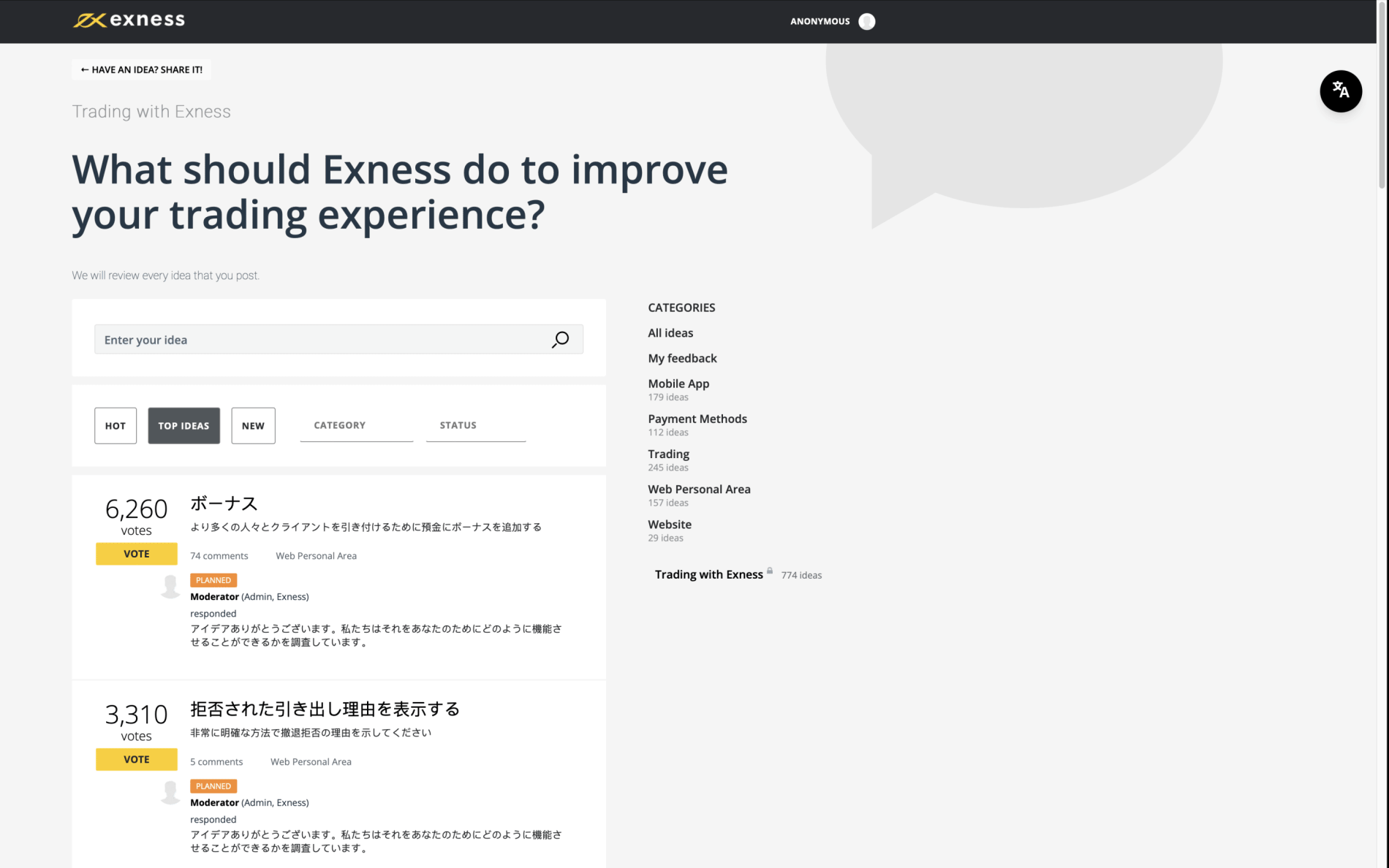
Task: Click the '179 ideas' count
Action: [x=668, y=397]
